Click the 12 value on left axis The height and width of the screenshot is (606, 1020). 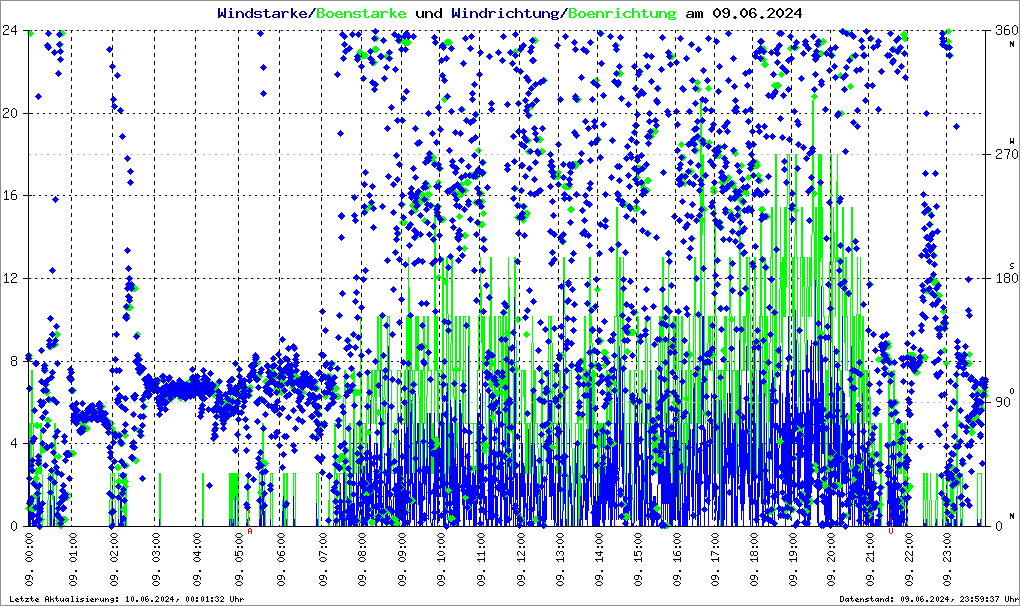click(14, 278)
